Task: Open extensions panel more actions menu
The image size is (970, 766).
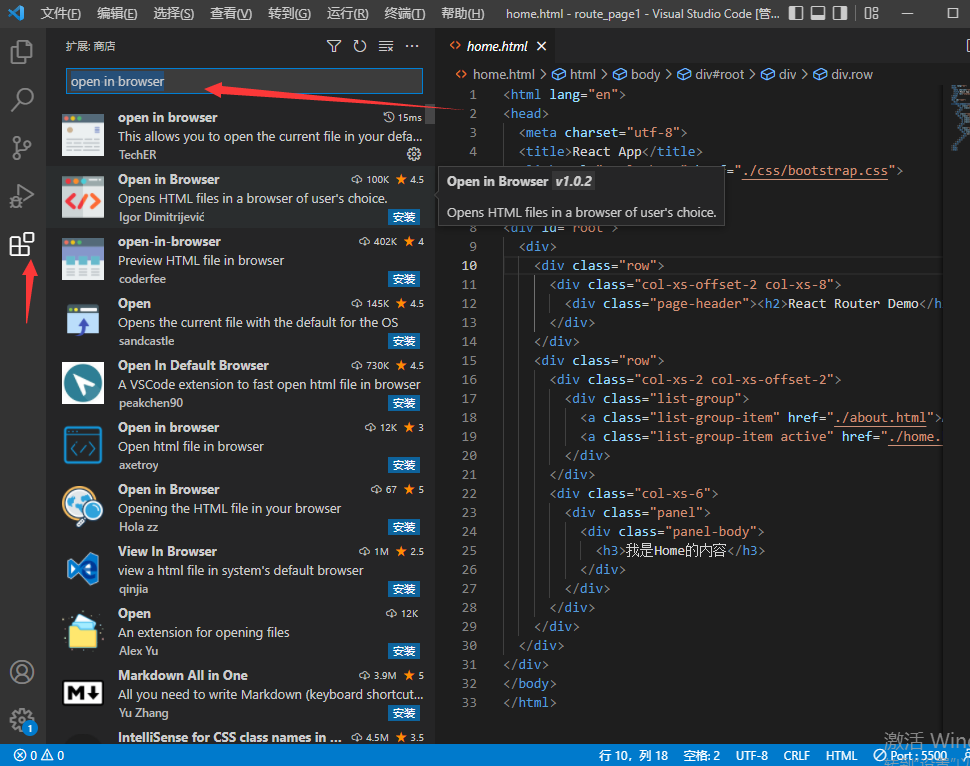Action: 412,46
